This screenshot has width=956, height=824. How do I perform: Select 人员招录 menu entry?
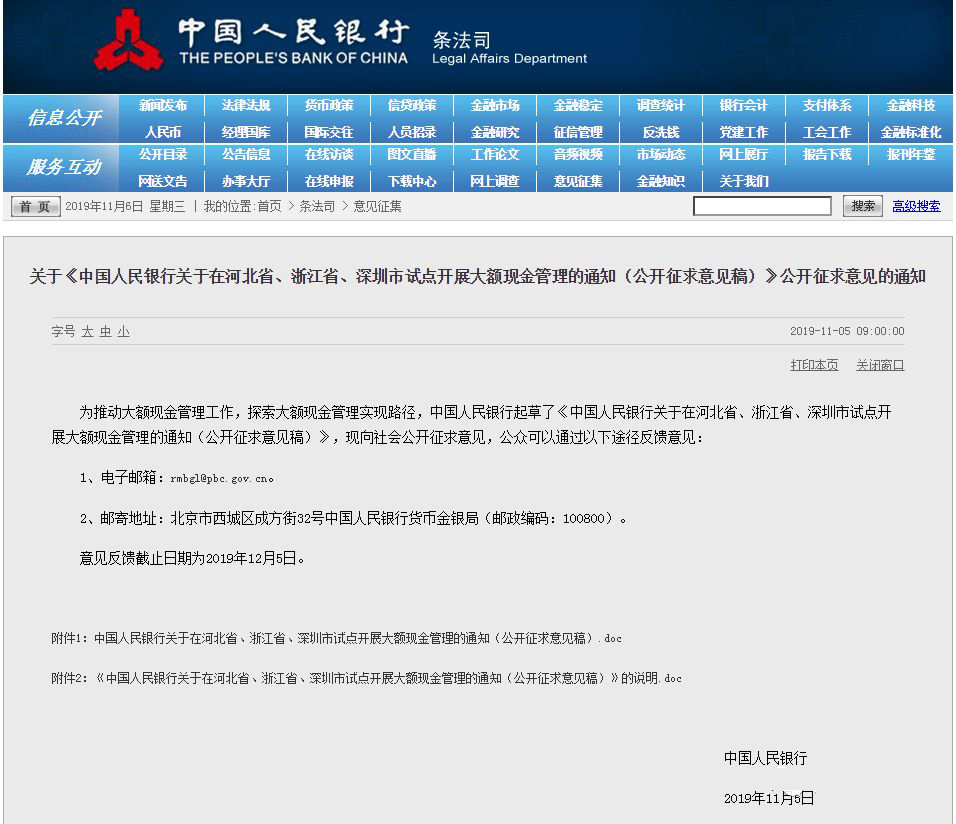coord(412,132)
